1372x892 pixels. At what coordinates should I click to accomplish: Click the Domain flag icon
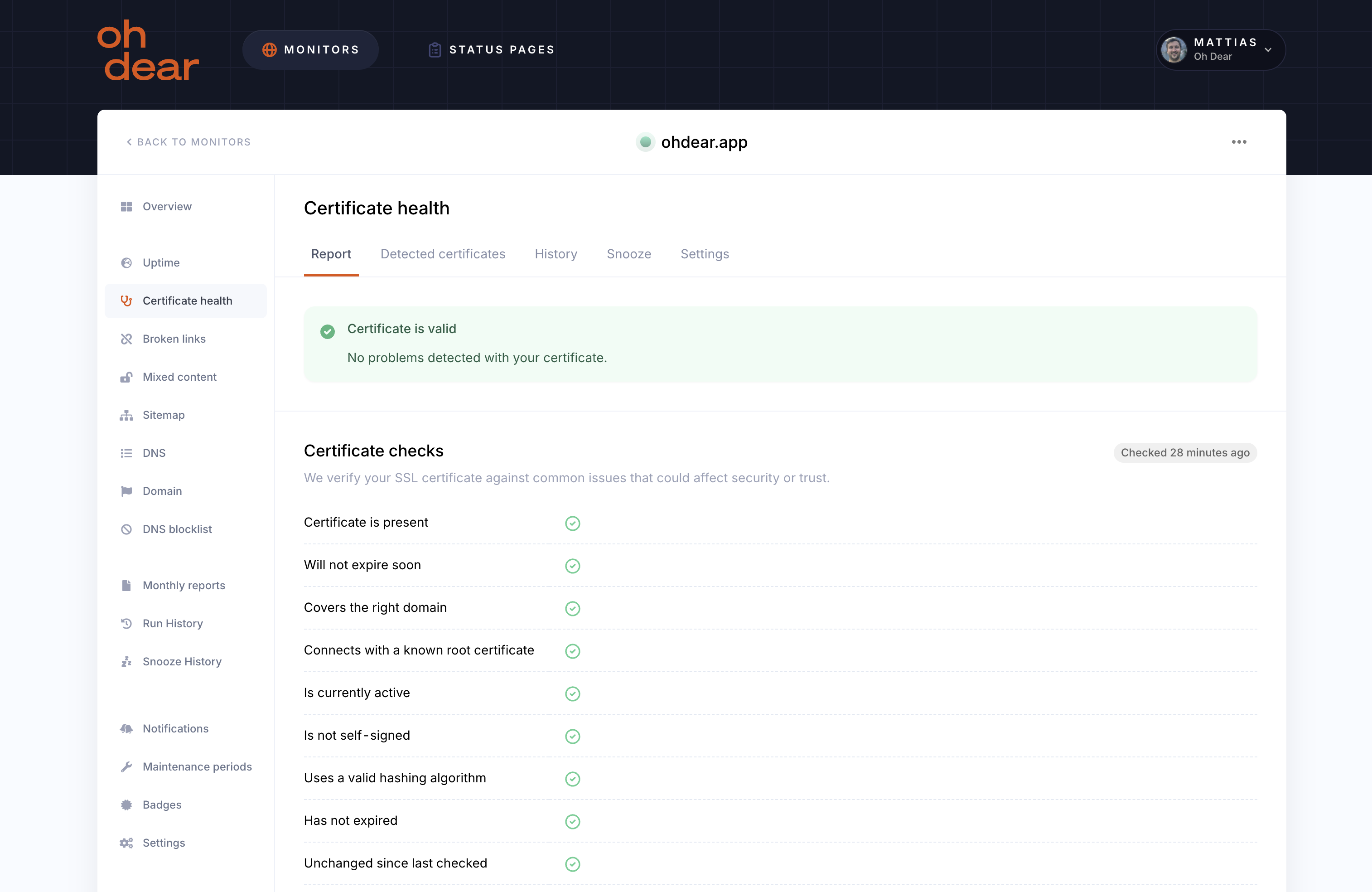[x=126, y=491]
